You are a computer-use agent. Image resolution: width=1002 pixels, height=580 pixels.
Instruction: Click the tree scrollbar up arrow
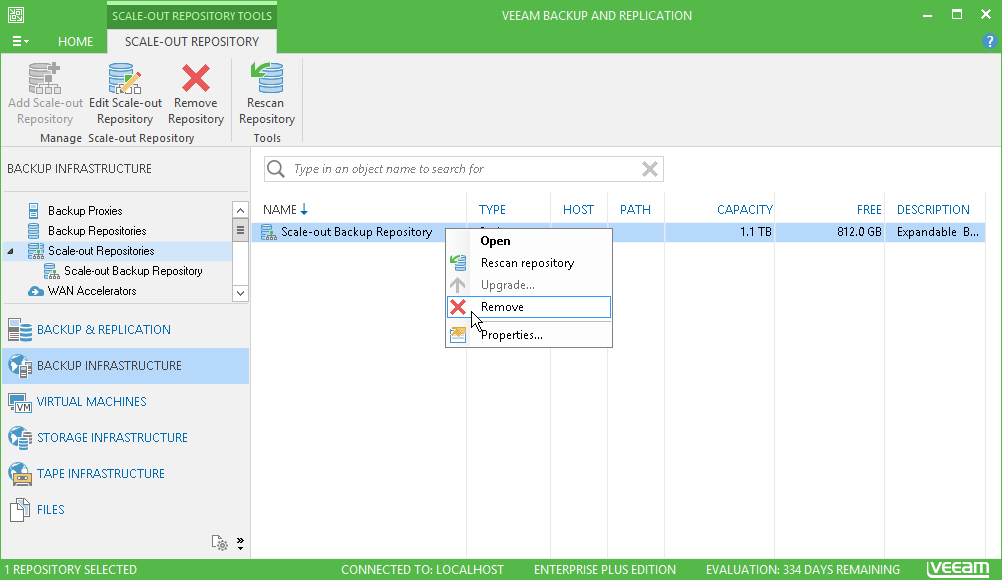240,210
